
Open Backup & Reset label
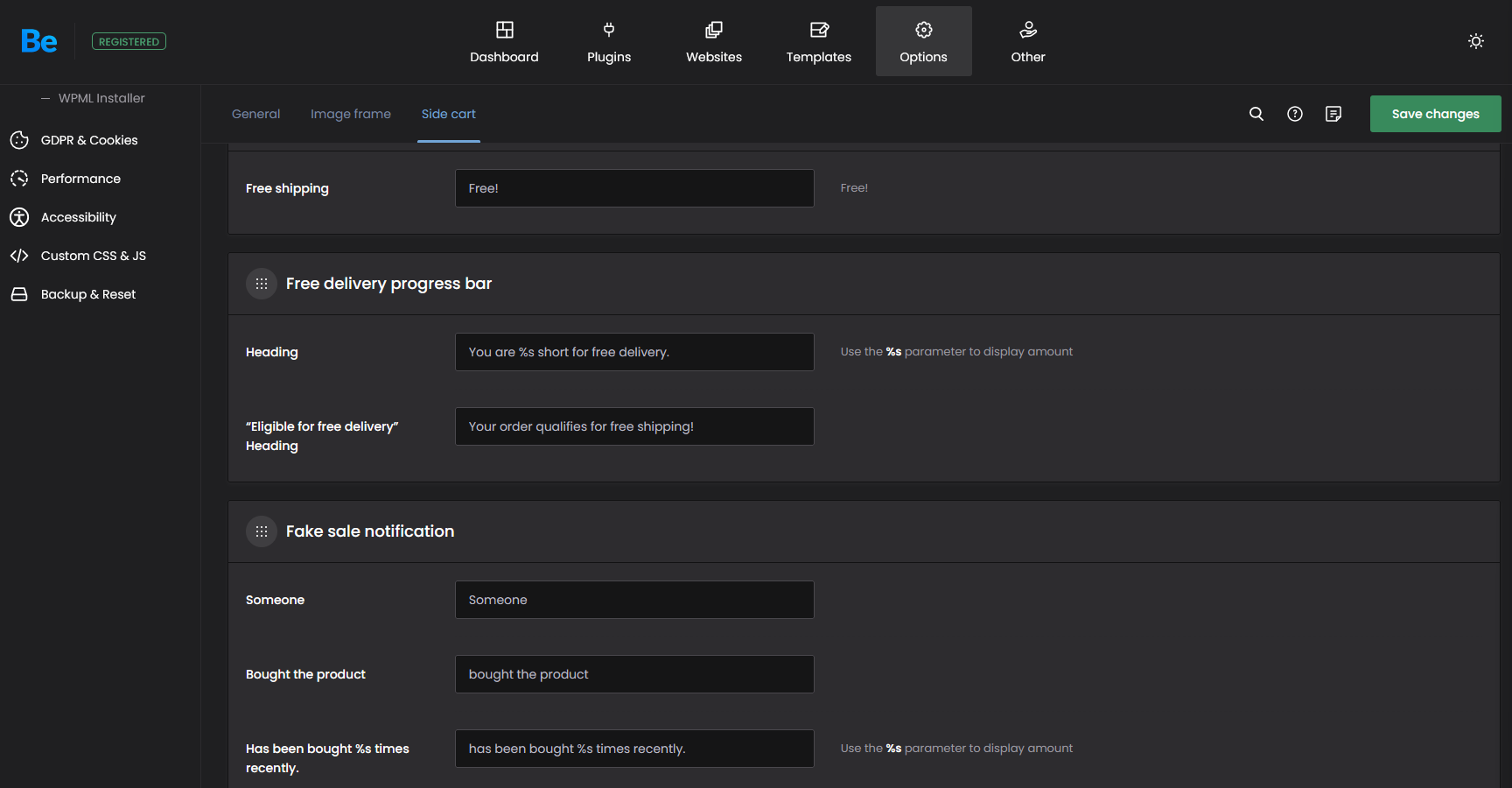(88, 294)
